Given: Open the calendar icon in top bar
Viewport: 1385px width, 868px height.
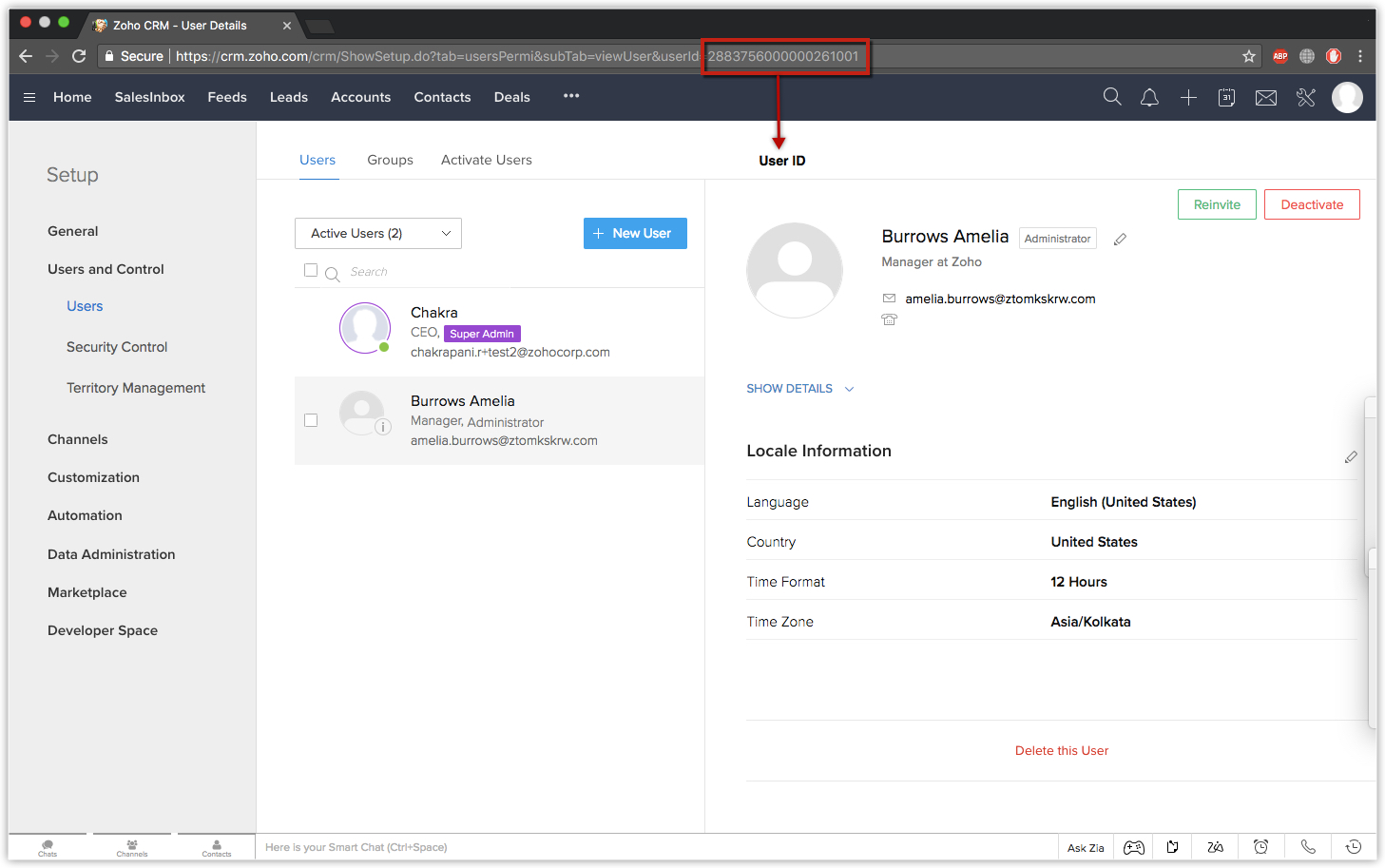Looking at the screenshot, I should pyautogui.click(x=1226, y=97).
